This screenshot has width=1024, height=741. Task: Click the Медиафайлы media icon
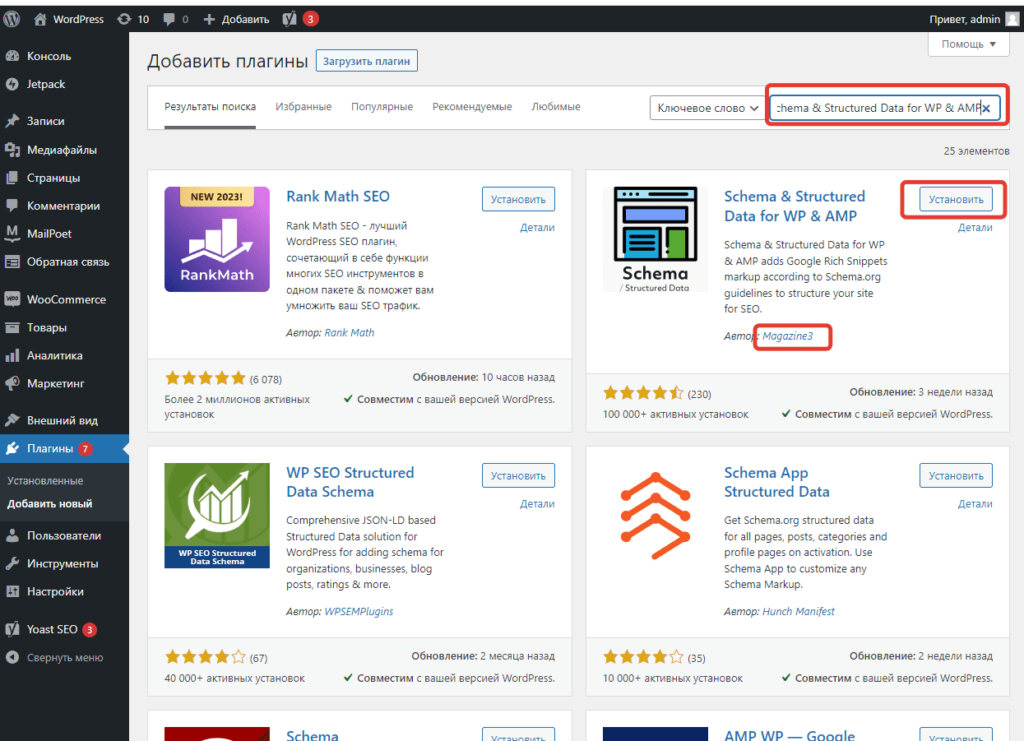12,150
